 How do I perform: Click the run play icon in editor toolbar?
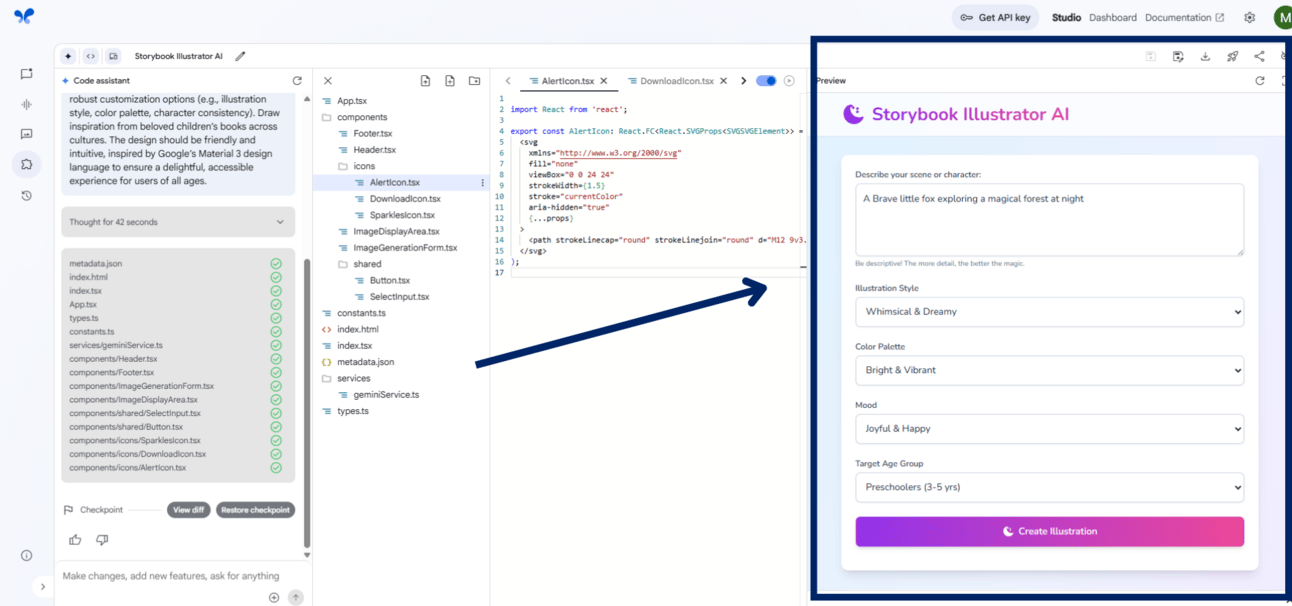789,81
